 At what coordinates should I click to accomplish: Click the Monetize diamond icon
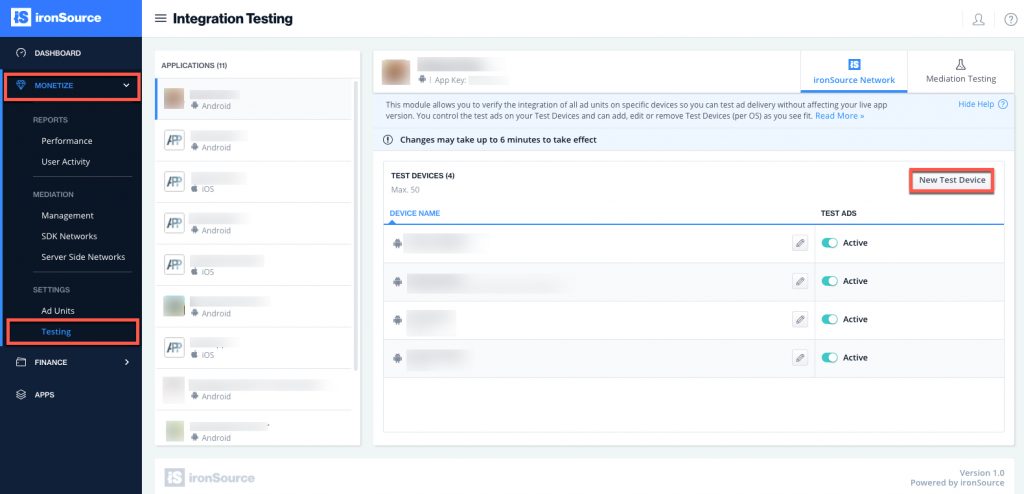(x=21, y=85)
